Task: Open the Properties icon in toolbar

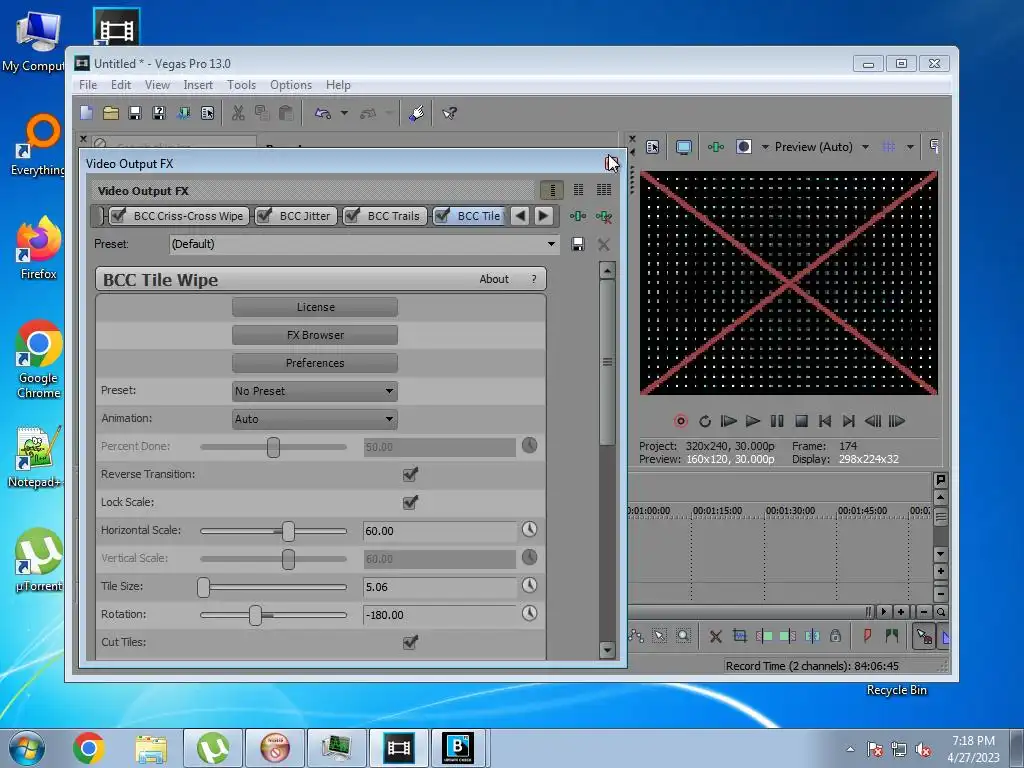Action: point(208,113)
